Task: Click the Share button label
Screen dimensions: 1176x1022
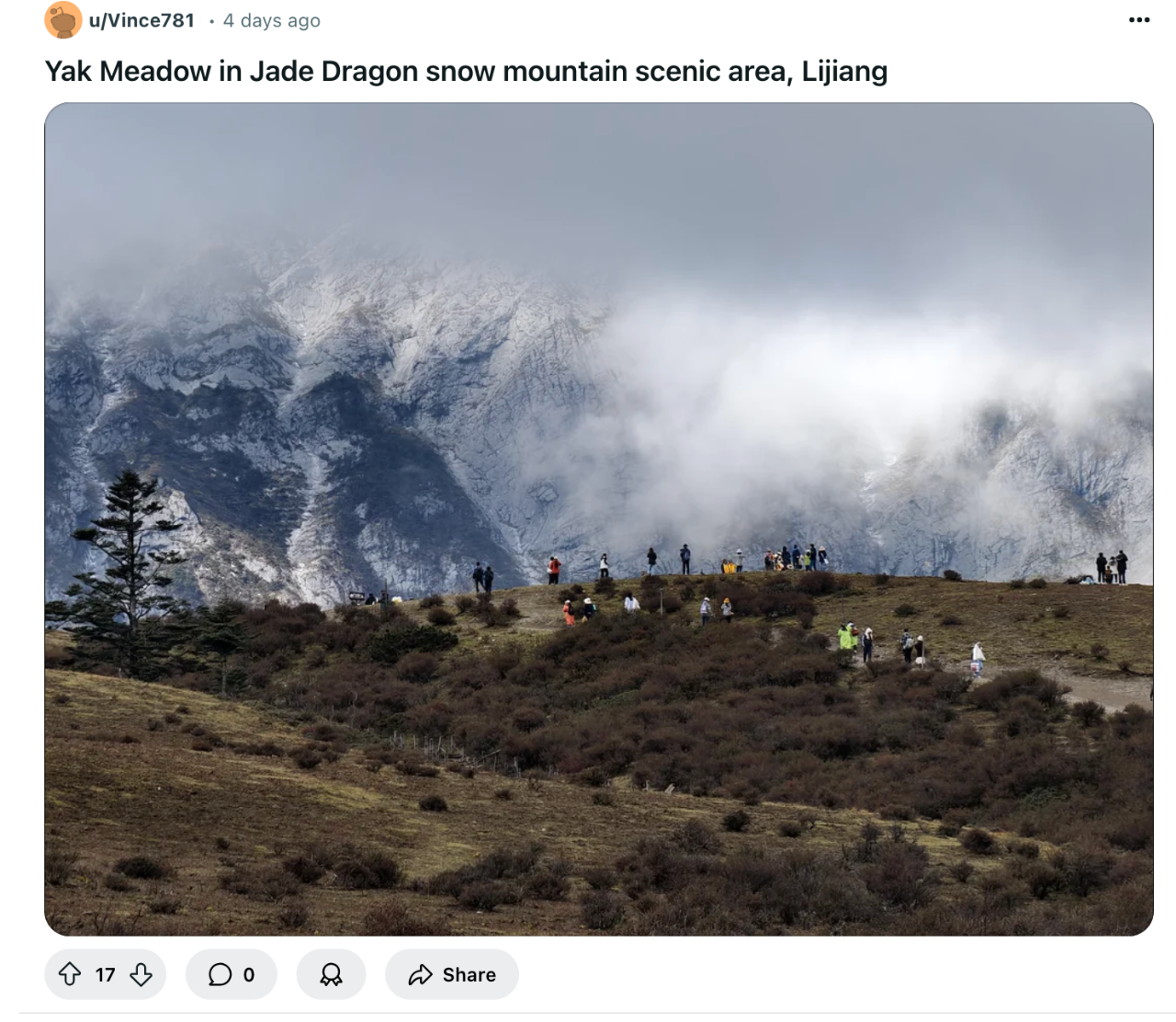Action: pos(469,975)
